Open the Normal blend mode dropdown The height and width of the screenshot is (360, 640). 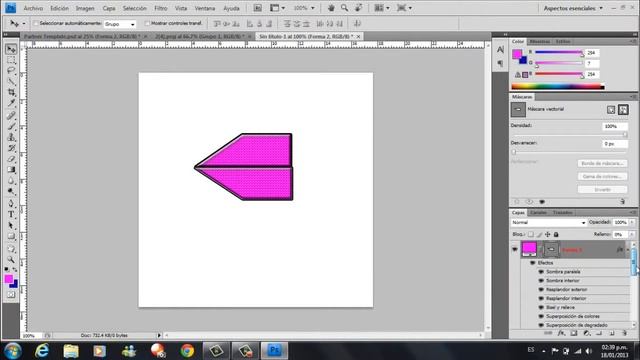coord(548,222)
